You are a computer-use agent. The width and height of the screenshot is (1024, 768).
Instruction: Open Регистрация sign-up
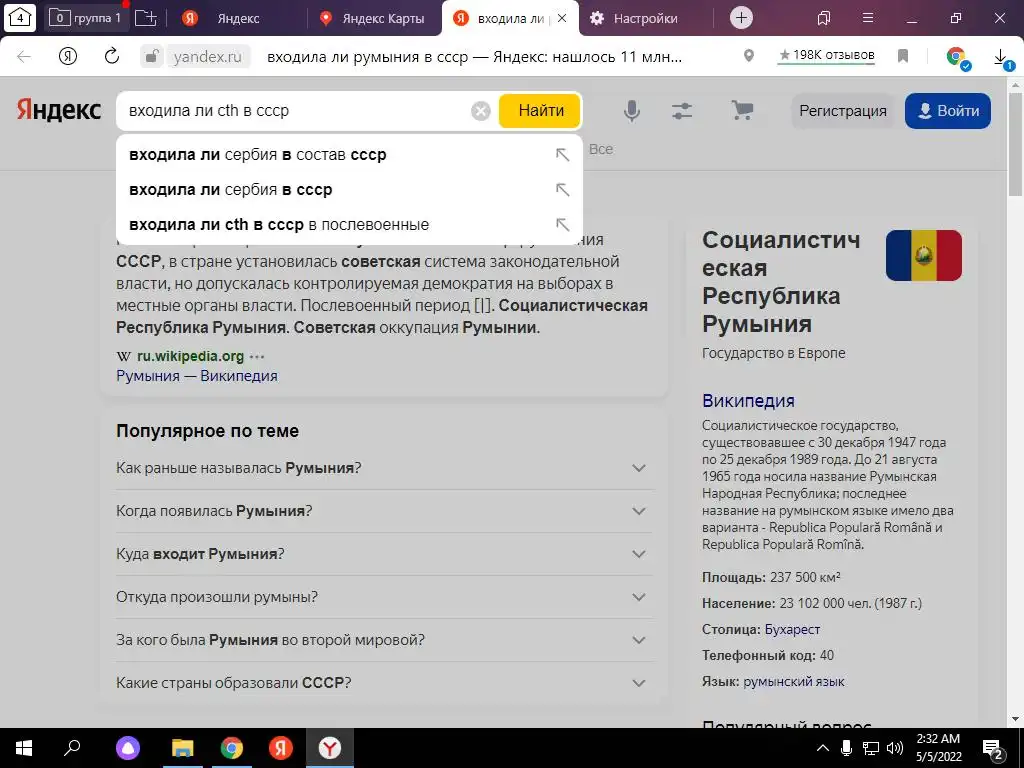[842, 111]
